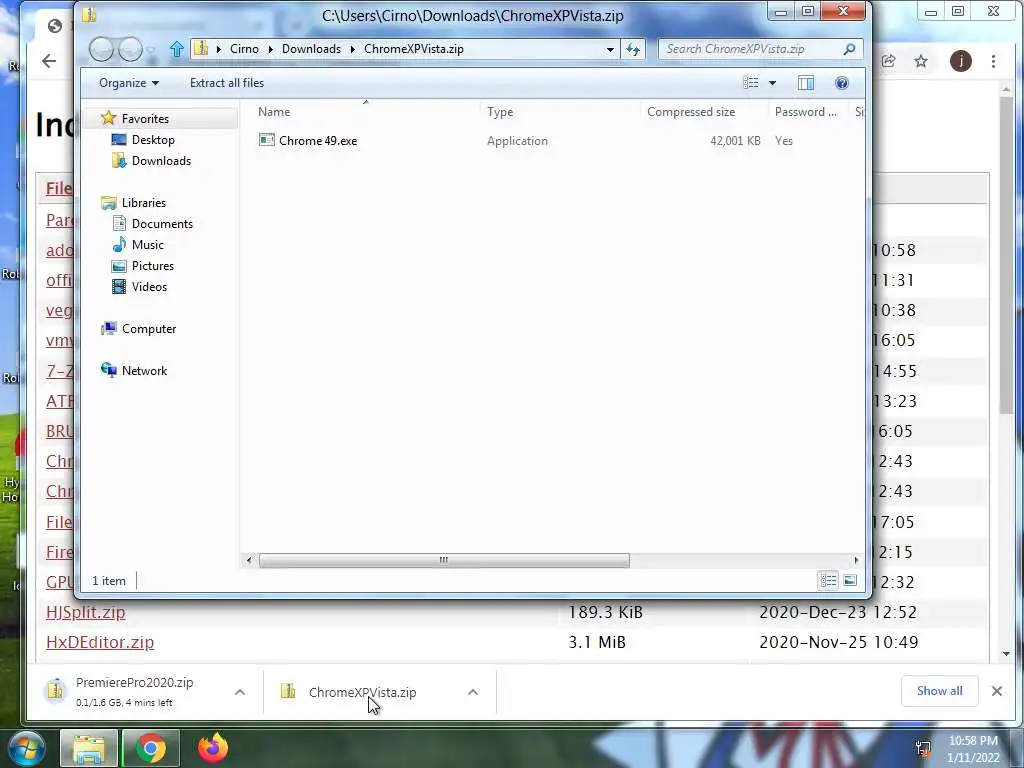1024x768 pixels.
Task: Refresh the ChromeXPVista.zip folder view
Action: tap(633, 49)
